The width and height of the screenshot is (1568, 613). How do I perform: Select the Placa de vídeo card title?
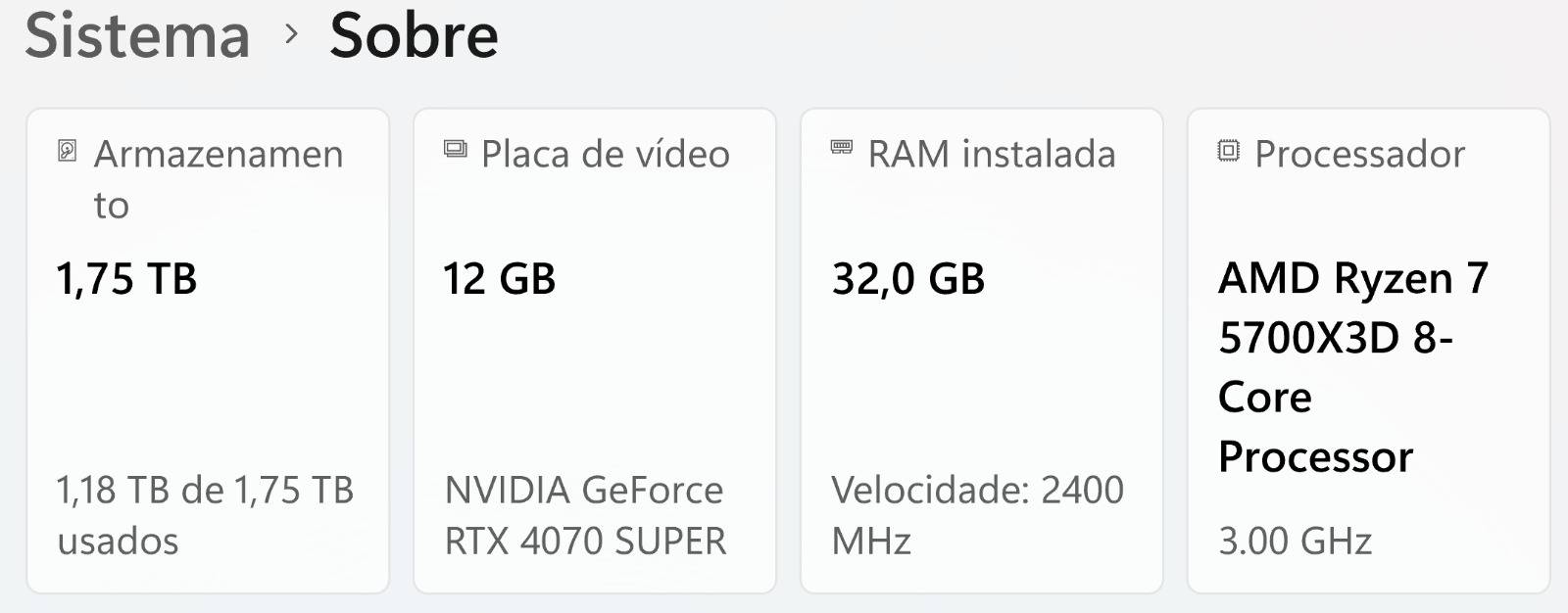[605, 154]
